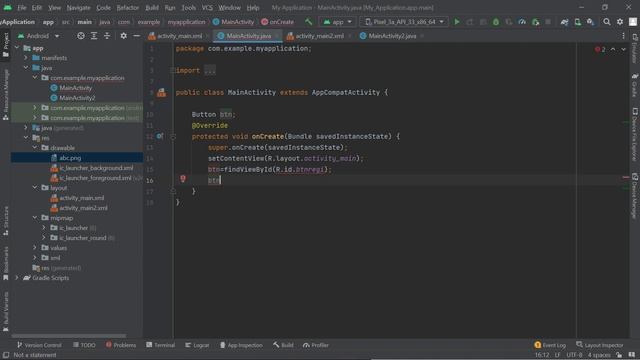
Task: Open recent editor tabs menu icon
Action: coord(623,36)
